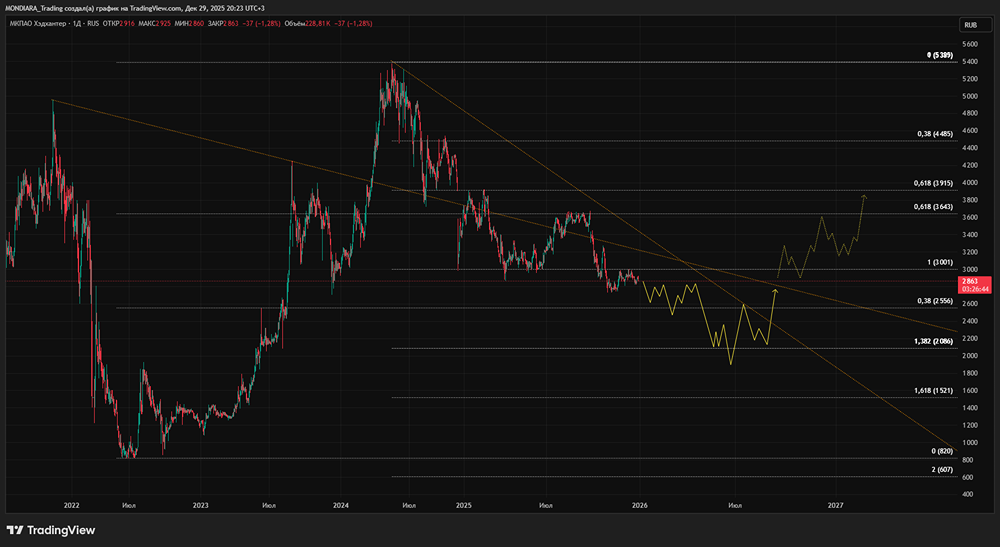
Task: Click the 5200 price scale label
Action: click(x=969, y=79)
